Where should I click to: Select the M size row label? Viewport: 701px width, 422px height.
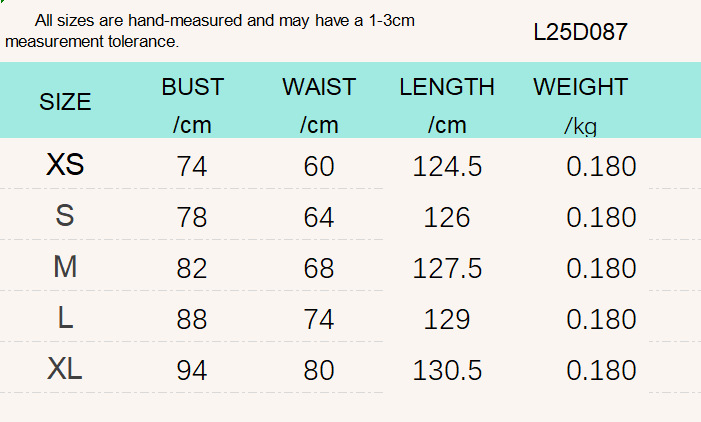tap(65, 267)
